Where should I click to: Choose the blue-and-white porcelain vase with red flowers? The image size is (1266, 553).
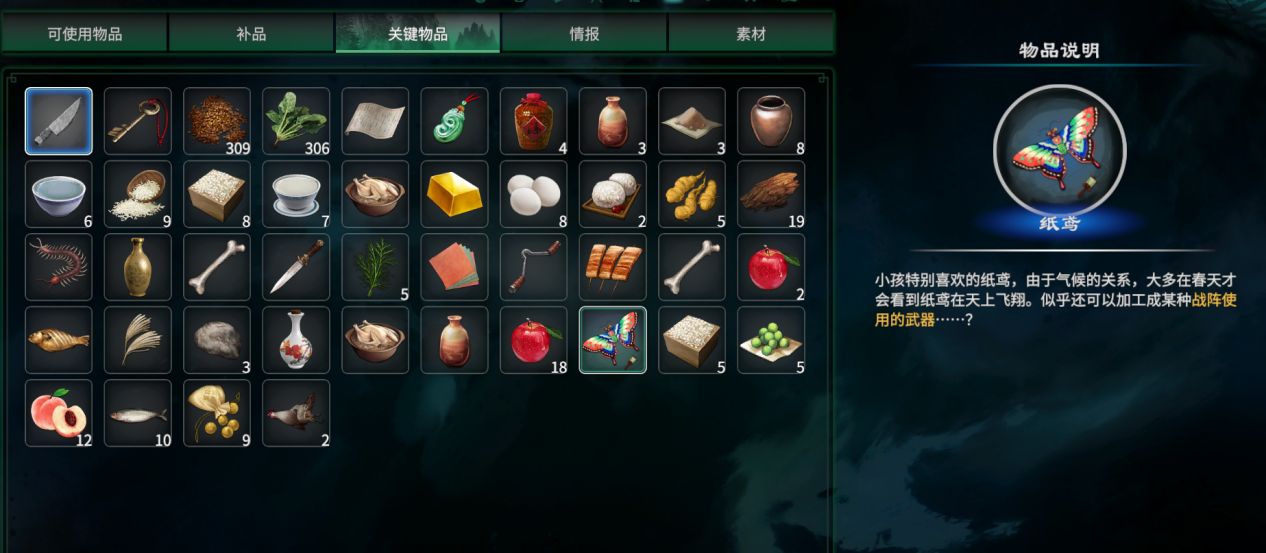[296, 340]
